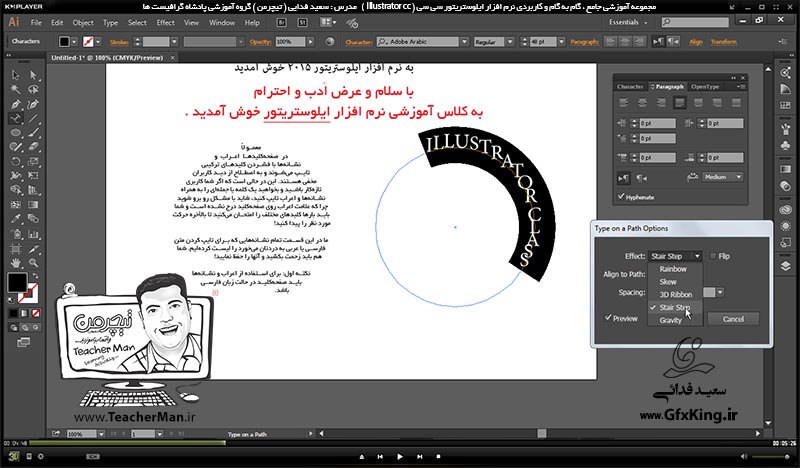
Task: Swap fill and stroke colors arrow
Action: 35,276
